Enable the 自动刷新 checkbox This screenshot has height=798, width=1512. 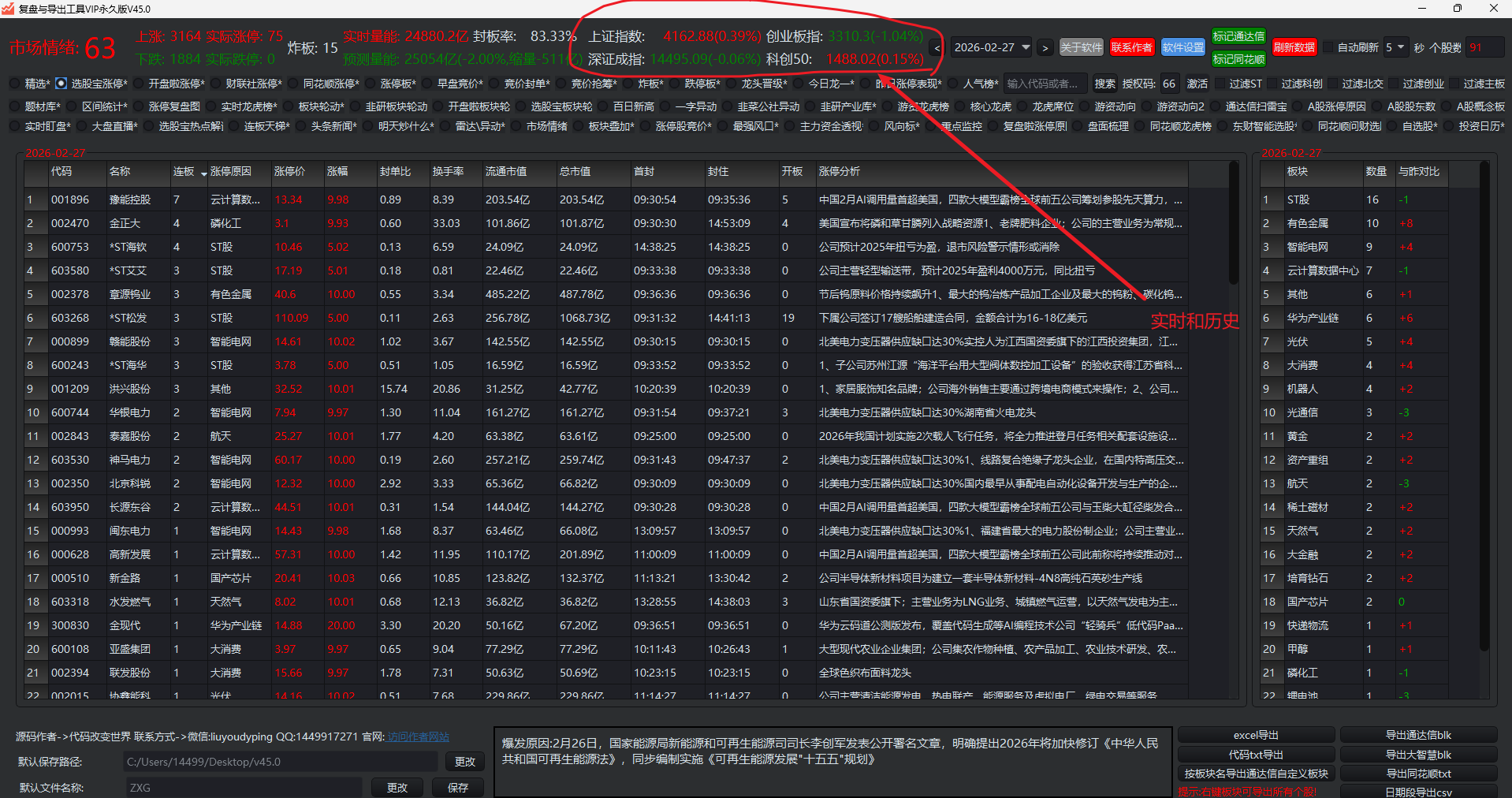pos(1328,47)
